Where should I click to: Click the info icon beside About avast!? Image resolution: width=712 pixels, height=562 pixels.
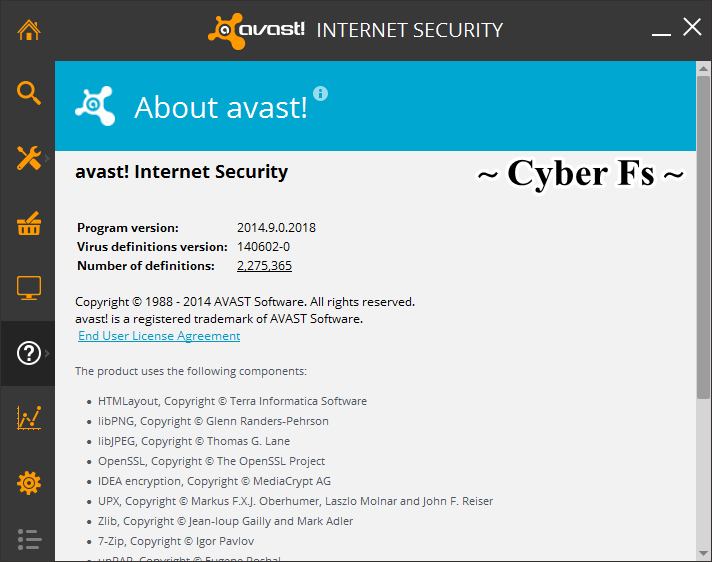[320, 93]
